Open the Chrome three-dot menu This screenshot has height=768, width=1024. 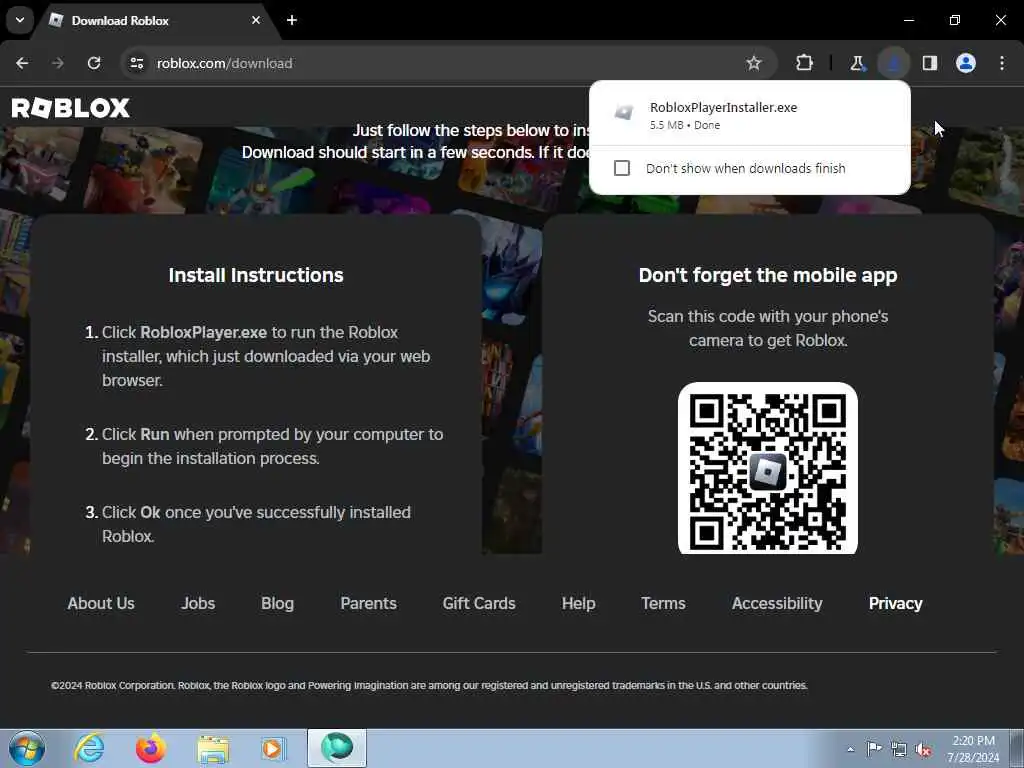point(1002,63)
